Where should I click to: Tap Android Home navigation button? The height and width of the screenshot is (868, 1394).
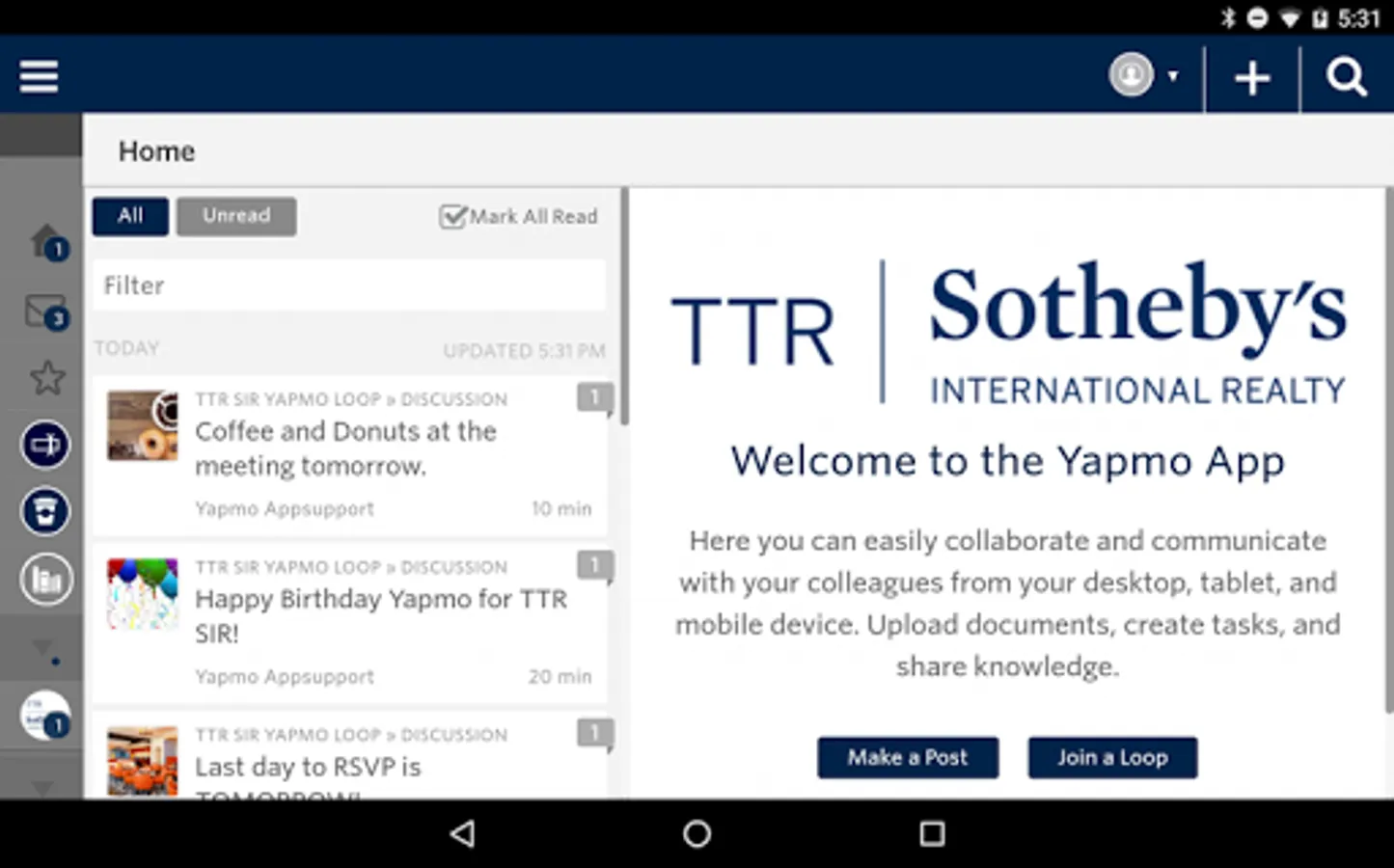pos(697,833)
